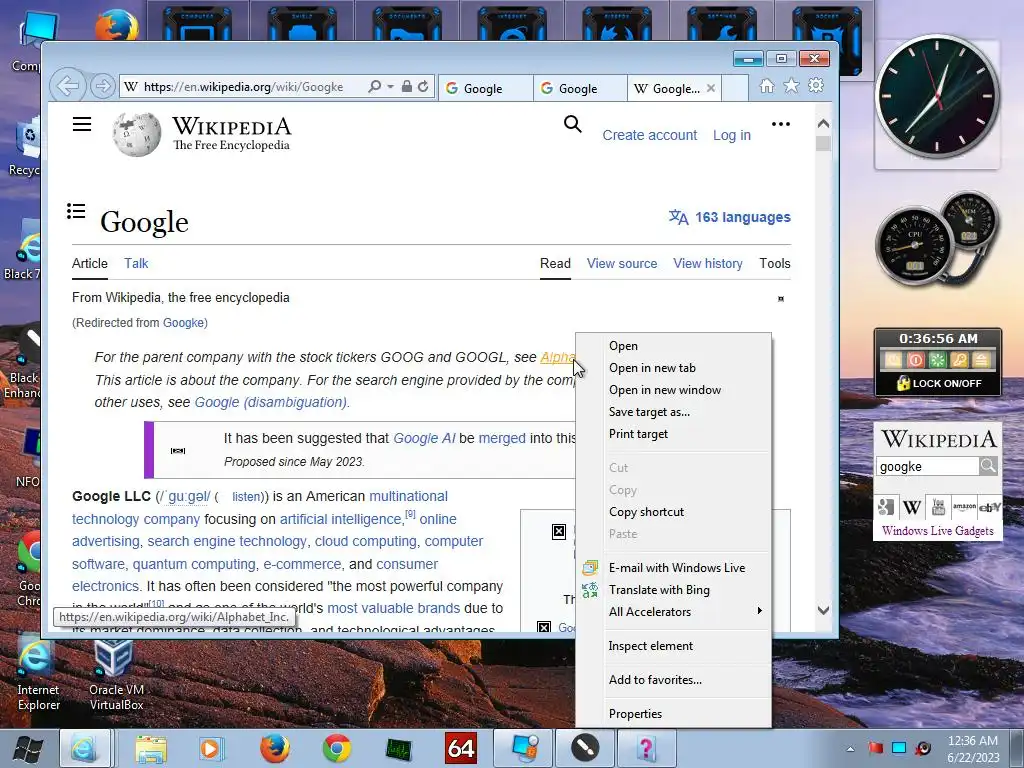This screenshot has width=1024, height=768.
Task: Click the Wikipedia globe logo
Action: tap(136, 134)
